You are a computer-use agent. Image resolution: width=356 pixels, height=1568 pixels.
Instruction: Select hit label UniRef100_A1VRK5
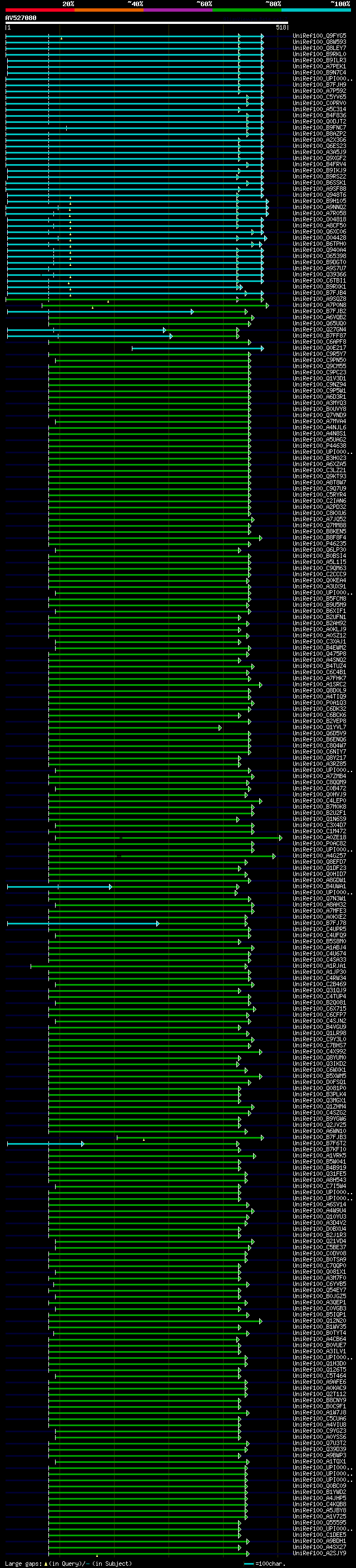319,1156
